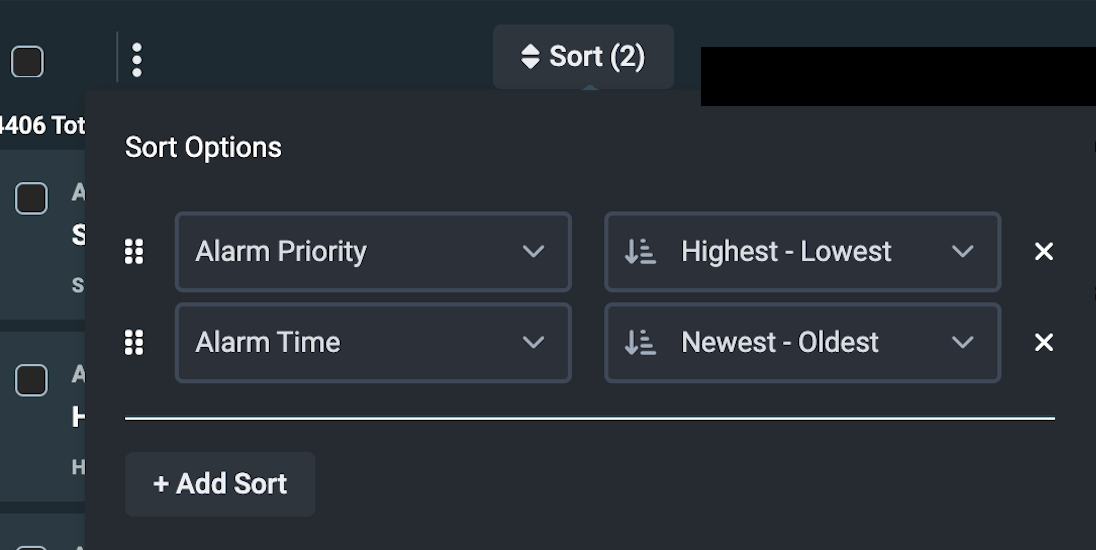Click the Sort (2) up-down arrows icon

[530, 57]
